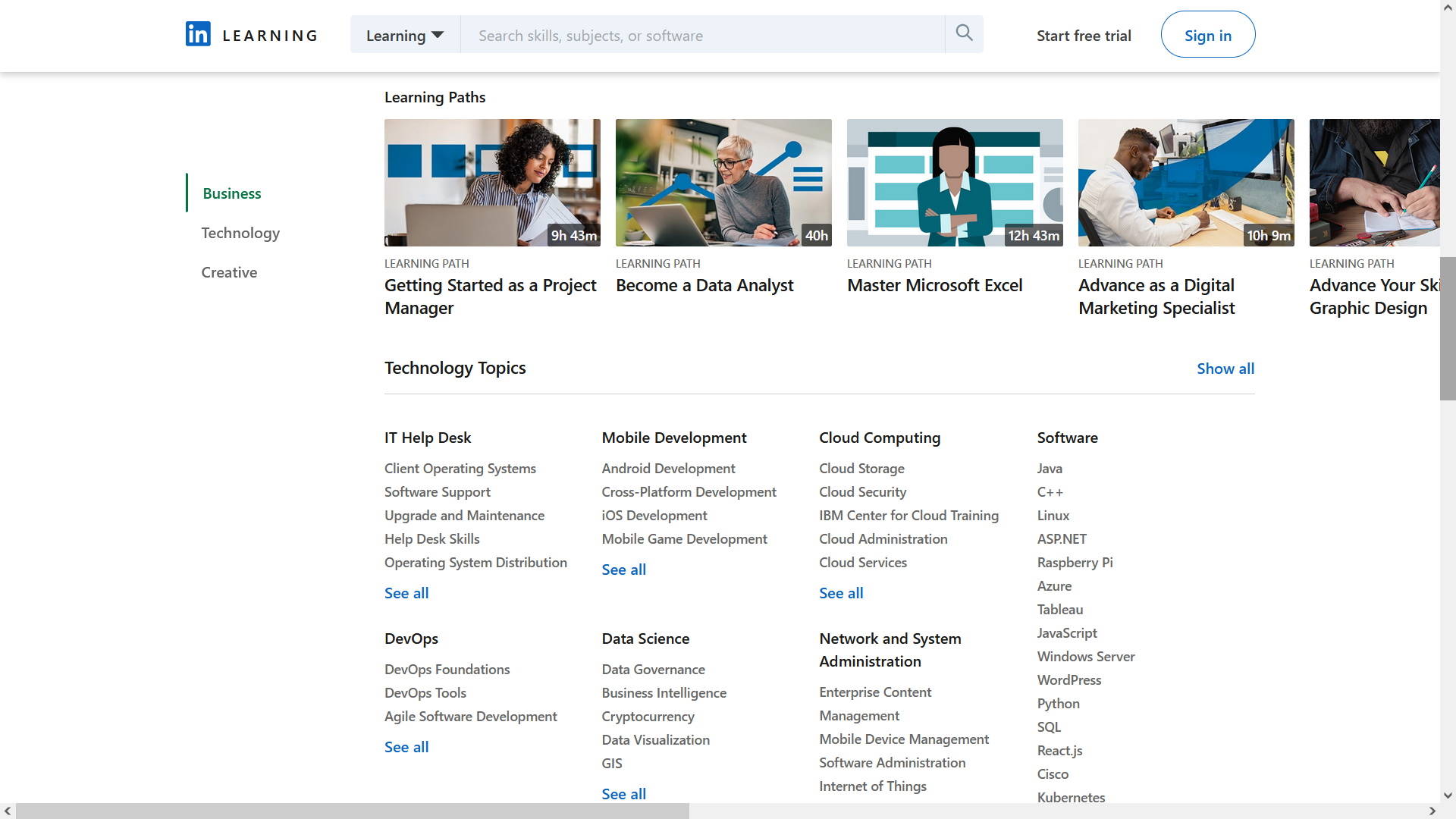
Task: Open the SQL software topic
Action: 1049,727
